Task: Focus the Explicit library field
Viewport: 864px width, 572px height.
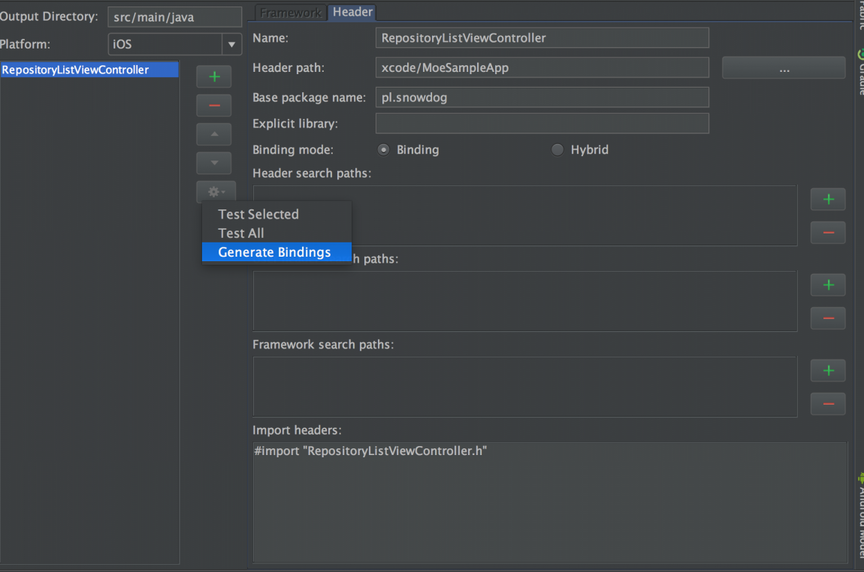Action: [x=542, y=123]
